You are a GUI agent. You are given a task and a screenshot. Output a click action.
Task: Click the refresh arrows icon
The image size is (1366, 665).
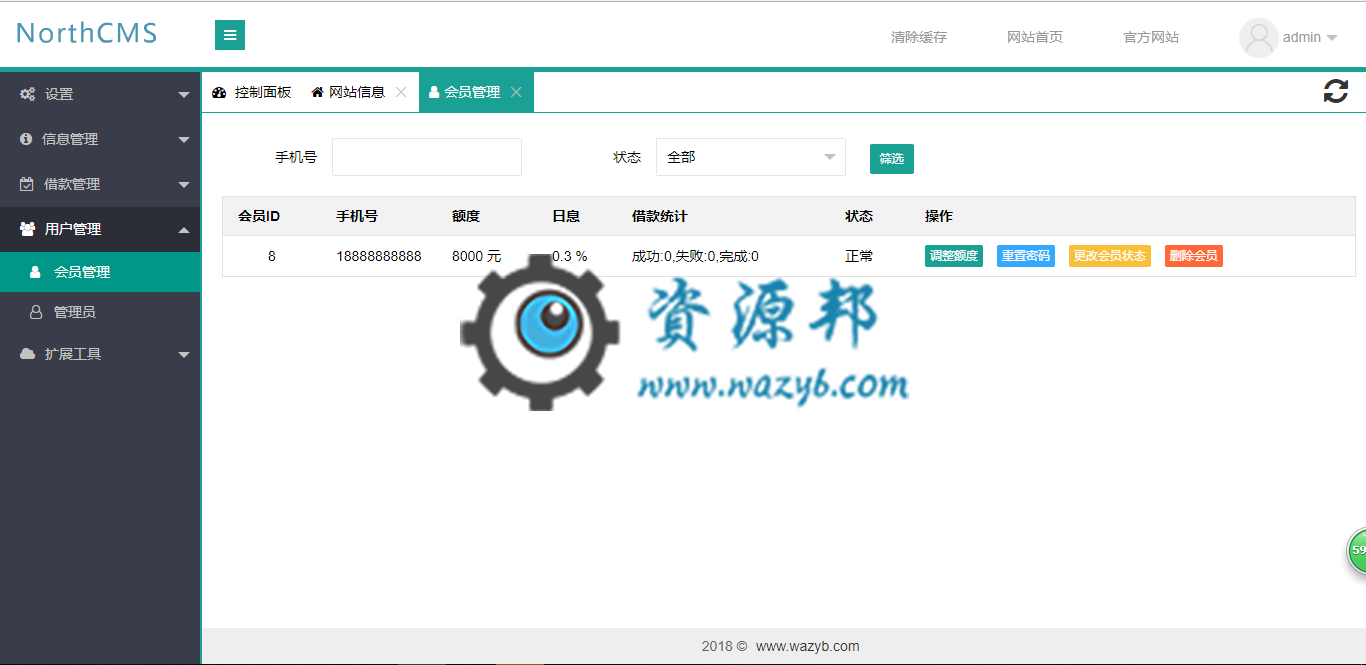tap(1336, 92)
